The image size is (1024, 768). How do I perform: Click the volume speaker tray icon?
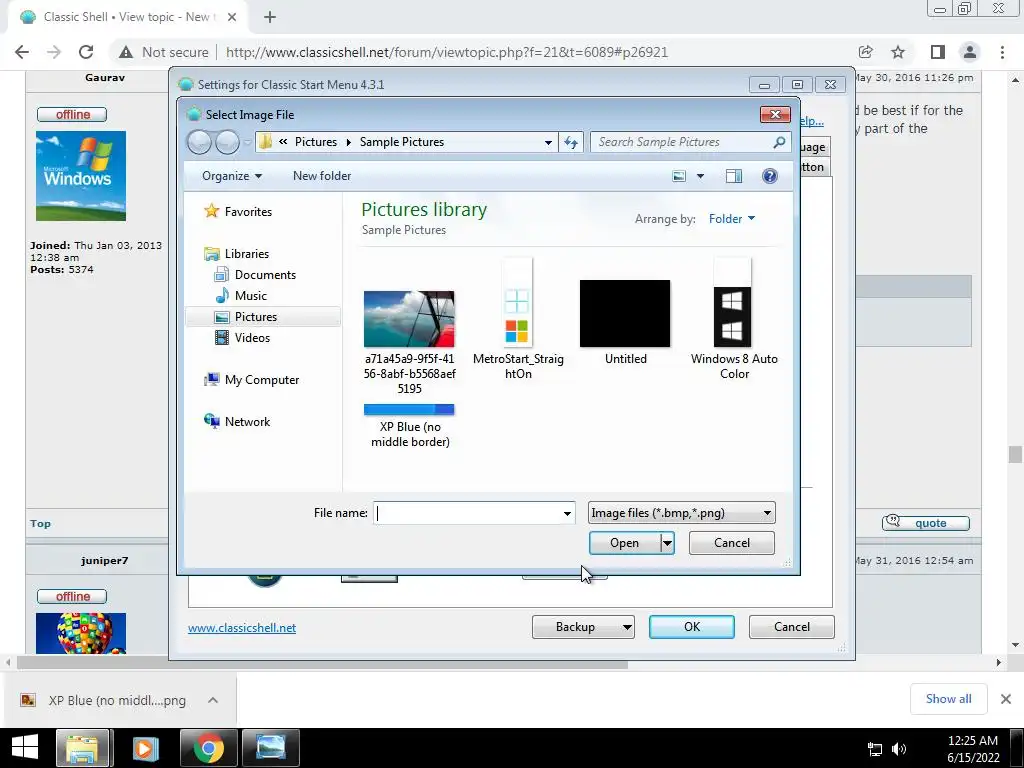(899, 749)
